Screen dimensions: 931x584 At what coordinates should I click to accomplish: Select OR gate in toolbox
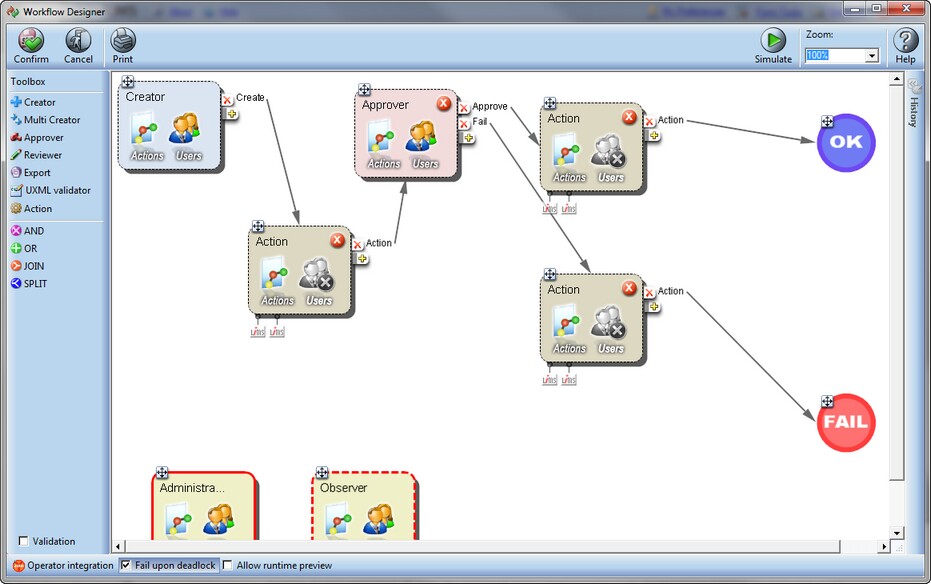tap(24, 249)
